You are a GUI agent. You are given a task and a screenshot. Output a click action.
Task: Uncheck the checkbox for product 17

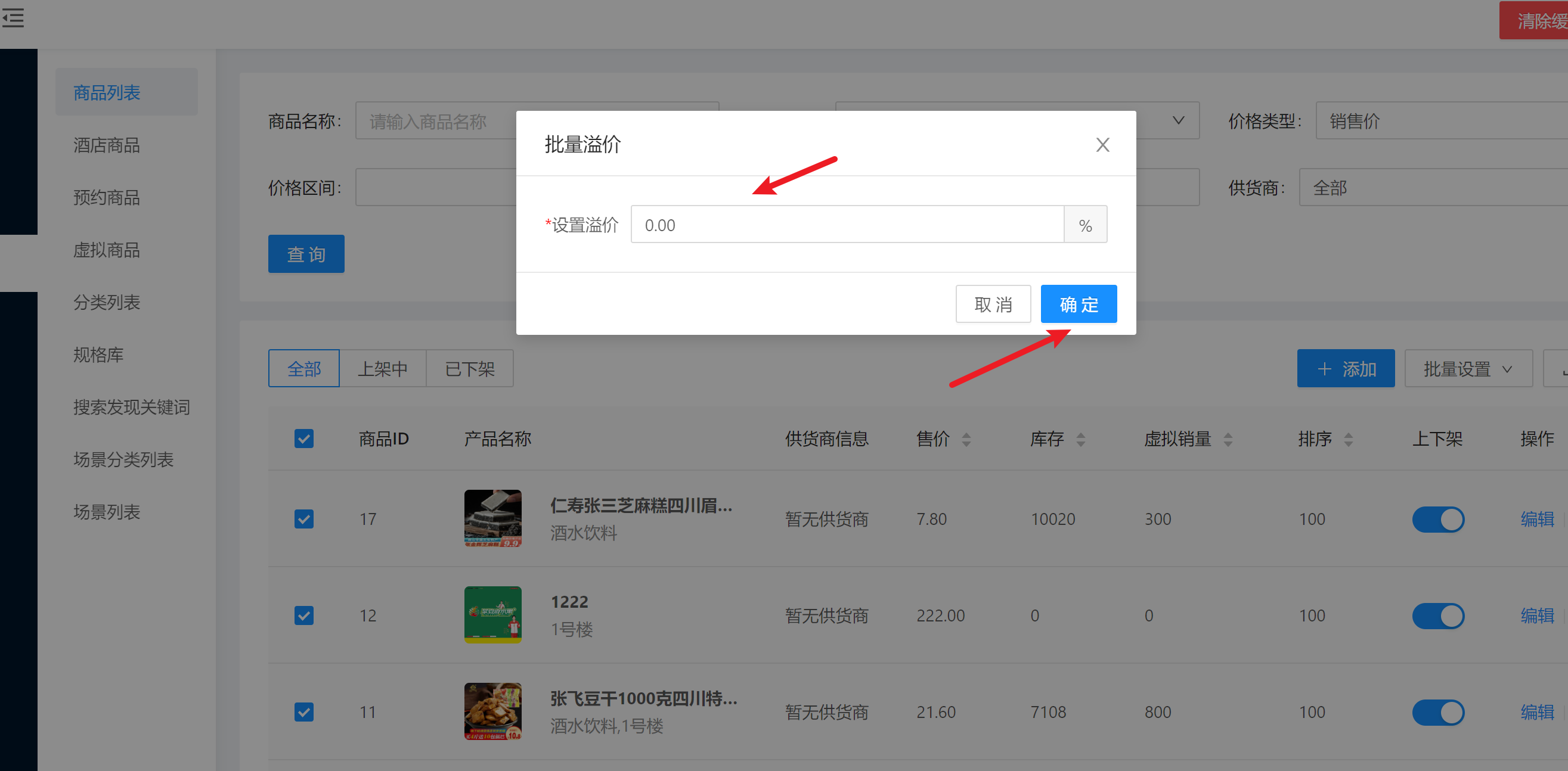(303, 519)
